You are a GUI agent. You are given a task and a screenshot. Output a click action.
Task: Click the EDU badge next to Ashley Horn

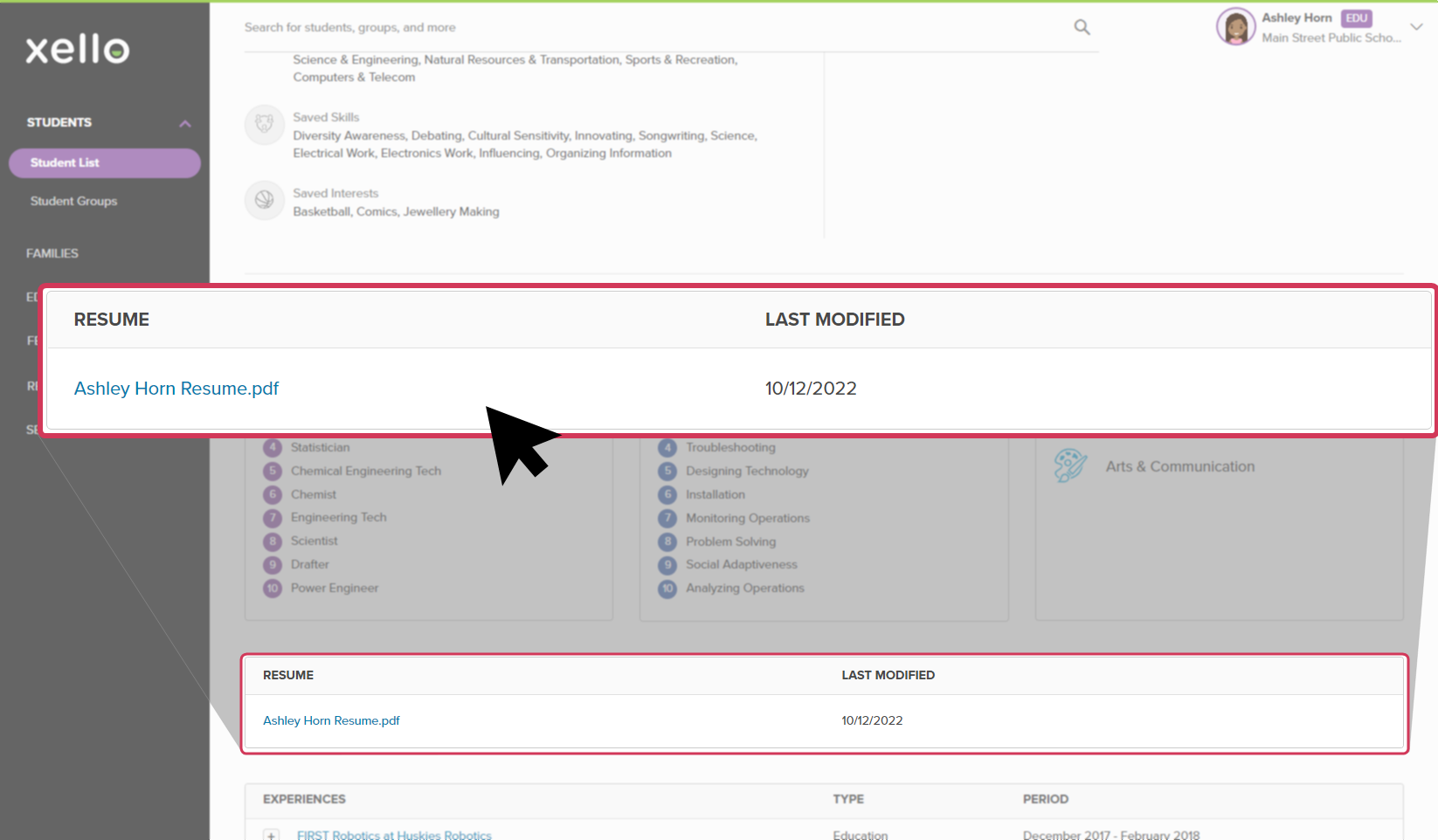pos(1356,18)
